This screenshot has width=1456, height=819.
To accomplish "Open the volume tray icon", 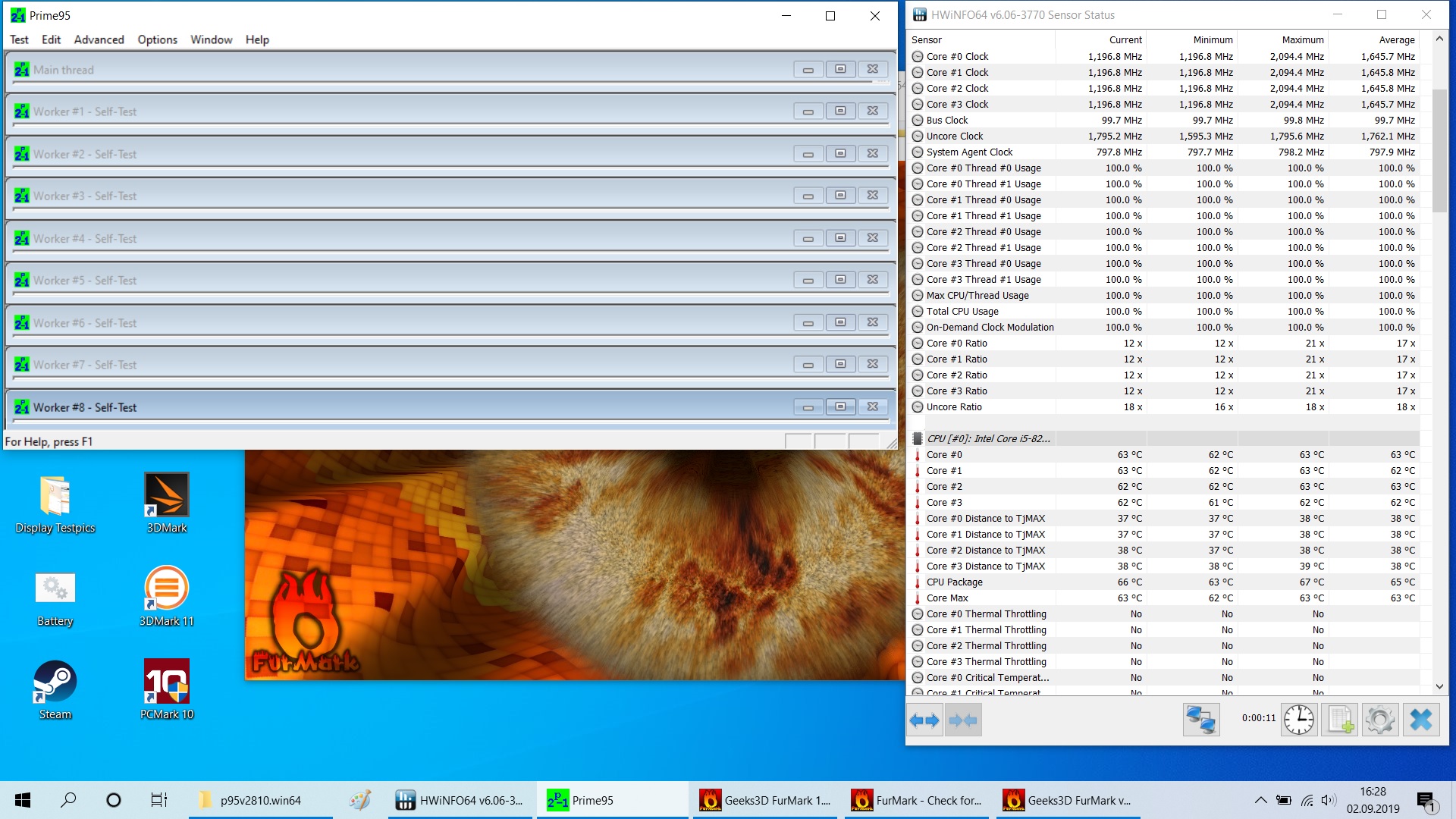I will [1329, 800].
